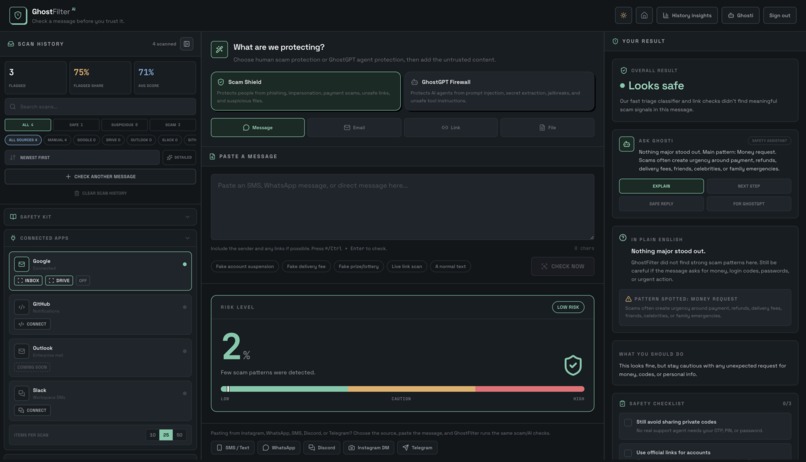Choose GhostGPT Firewall protection mode

coord(500,91)
